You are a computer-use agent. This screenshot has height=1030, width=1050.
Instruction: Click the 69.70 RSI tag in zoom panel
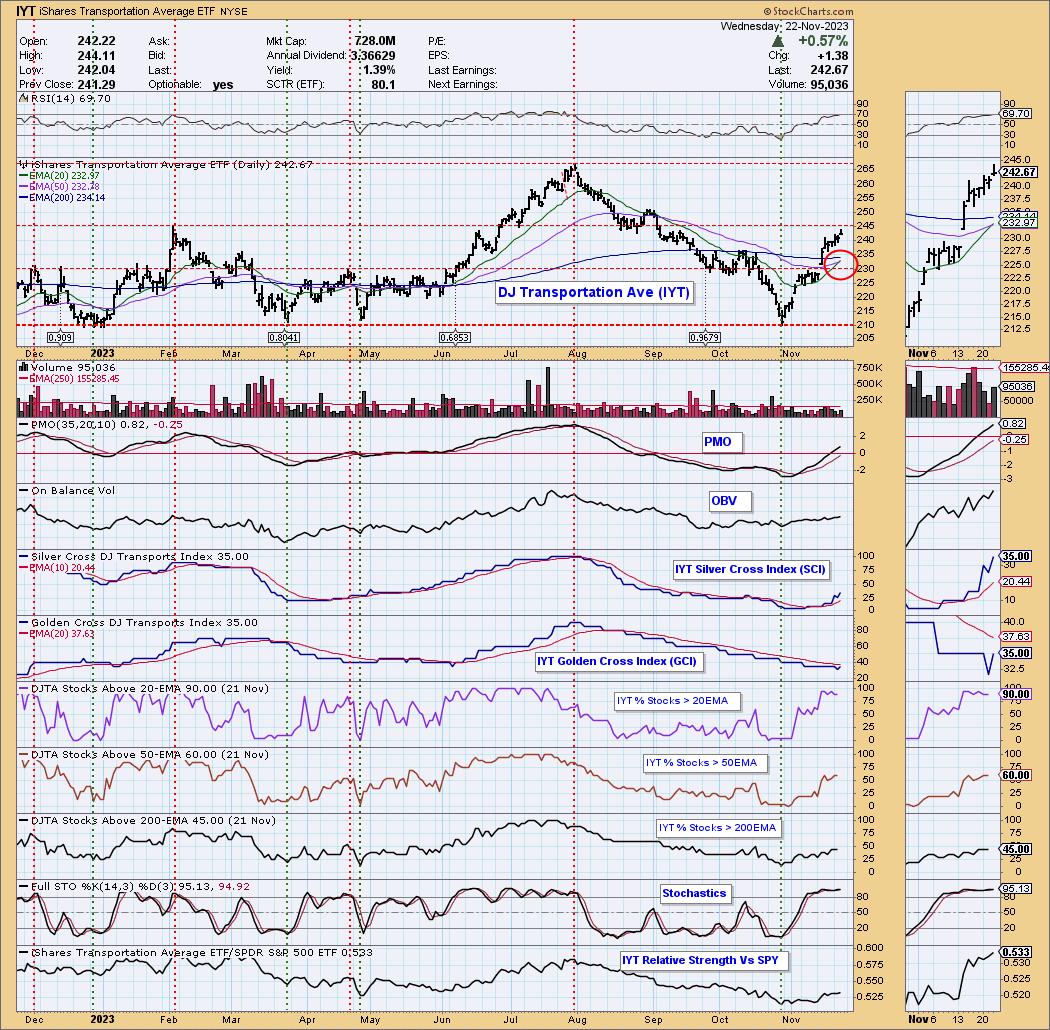click(1016, 114)
